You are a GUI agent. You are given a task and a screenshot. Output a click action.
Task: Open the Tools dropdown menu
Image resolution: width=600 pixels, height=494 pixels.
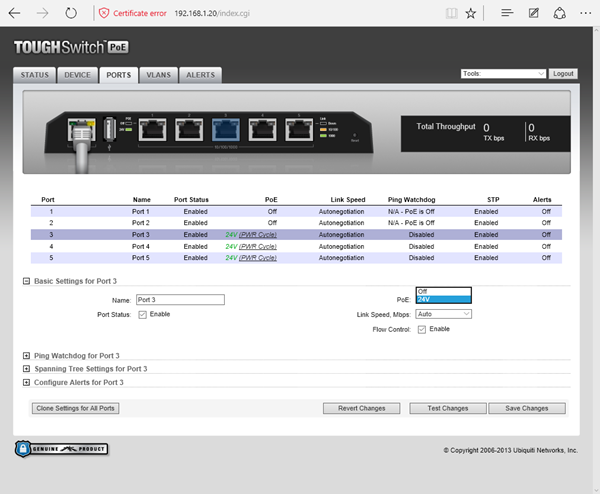click(x=503, y=74)
